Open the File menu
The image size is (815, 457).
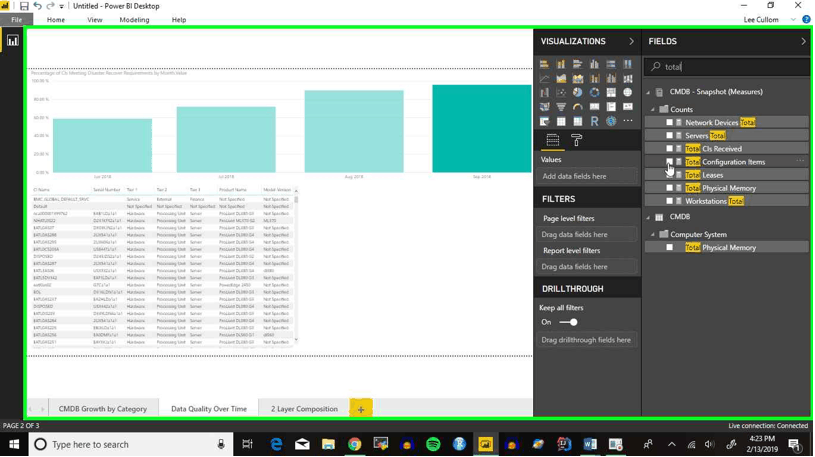17,20
